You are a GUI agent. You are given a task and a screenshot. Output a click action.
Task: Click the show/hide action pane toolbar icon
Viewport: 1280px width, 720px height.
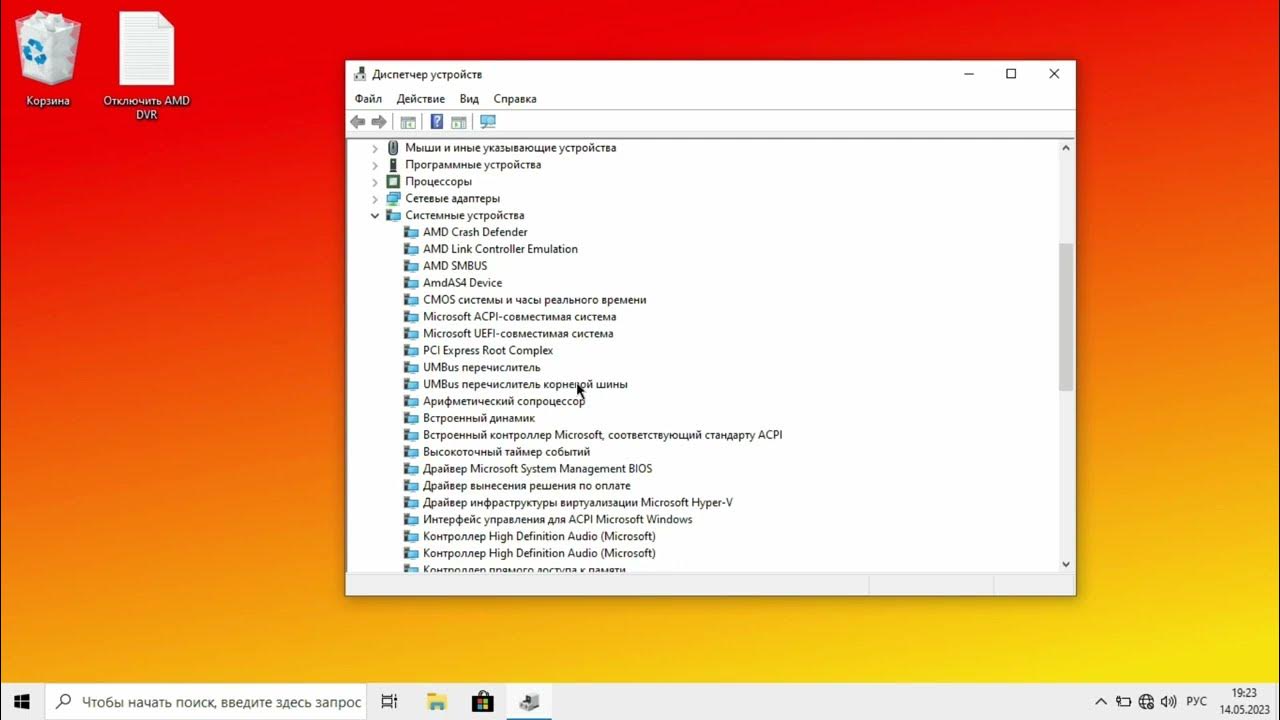point(459,122)
